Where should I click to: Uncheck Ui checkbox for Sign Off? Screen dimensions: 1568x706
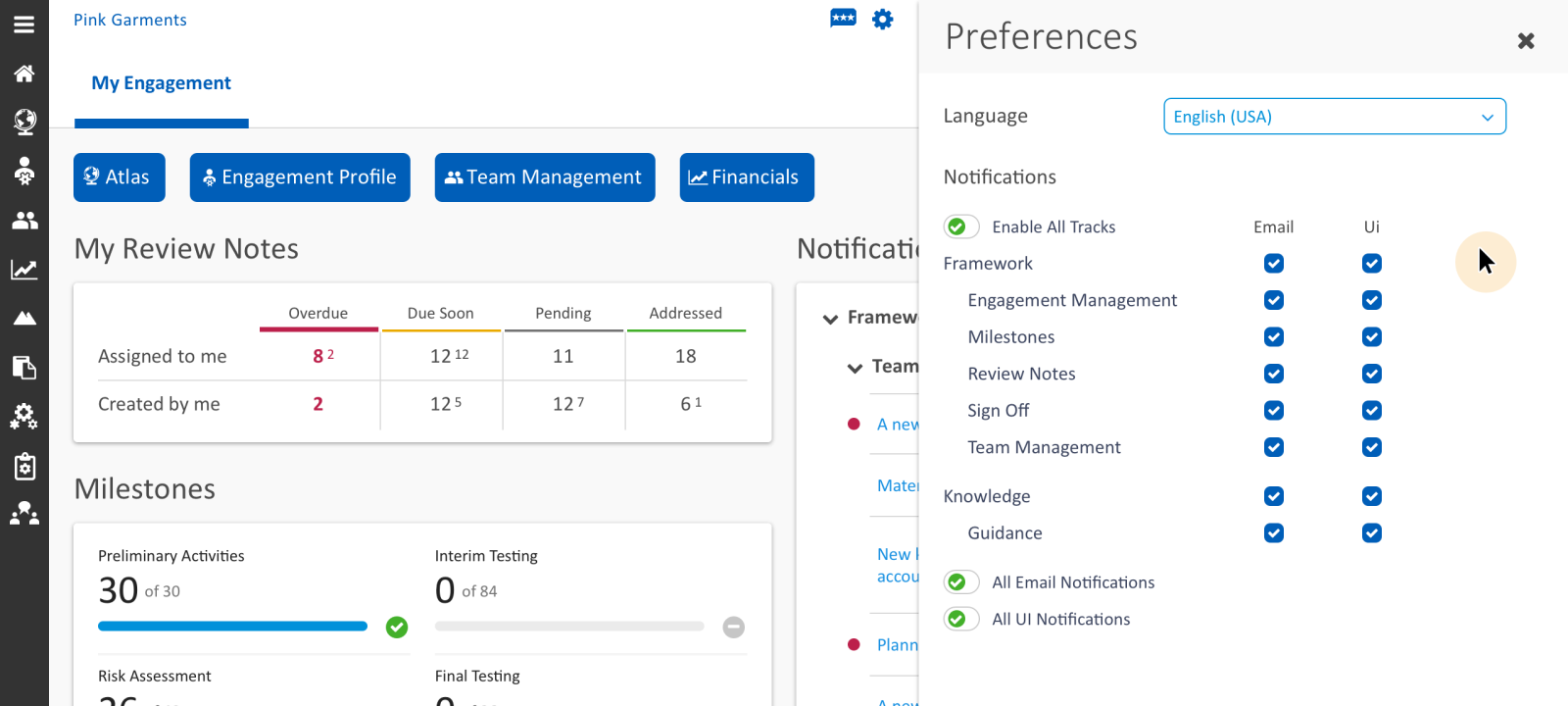(1371, 411)
